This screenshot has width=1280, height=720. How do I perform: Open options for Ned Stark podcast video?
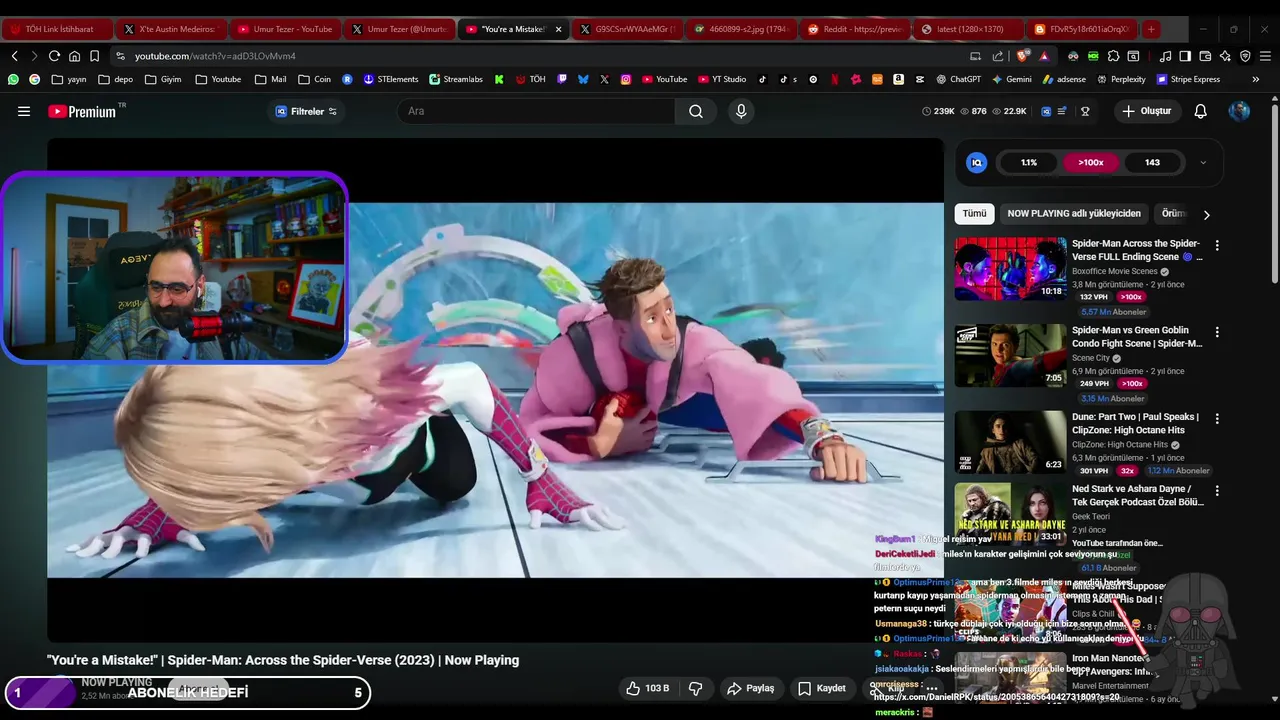pyautogui.click(x=1217, y=491)
